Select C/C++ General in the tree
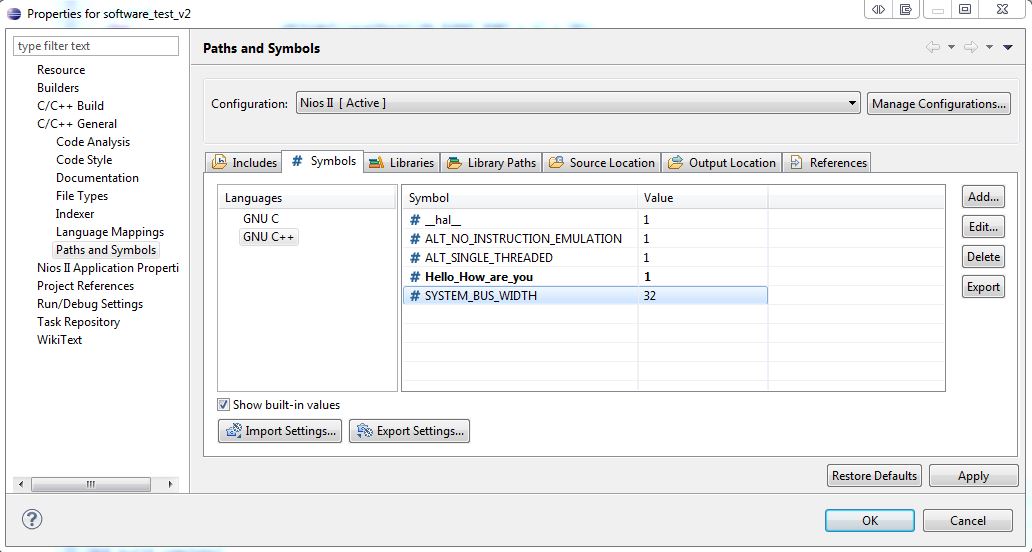Image resolution: width=1032 pixels, height=552 pixels. point(77,124)
